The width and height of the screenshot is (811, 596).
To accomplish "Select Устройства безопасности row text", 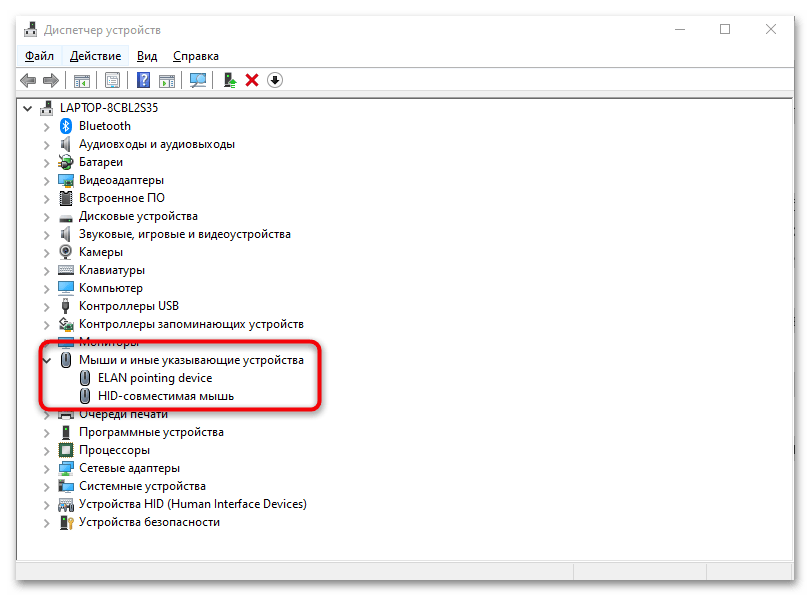I will click(149, 522).
